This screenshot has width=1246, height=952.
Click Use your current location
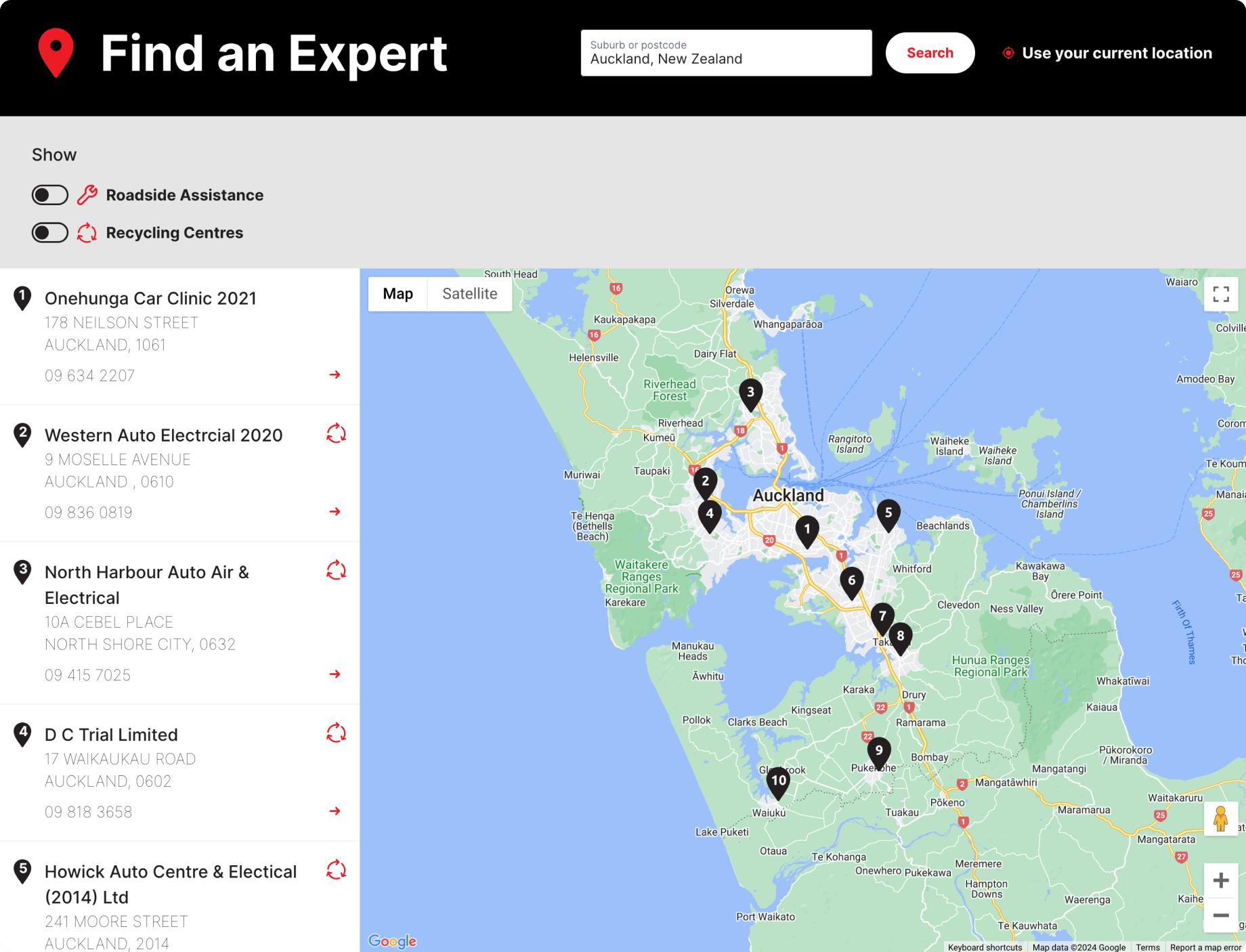click(x=1107, y=53)
